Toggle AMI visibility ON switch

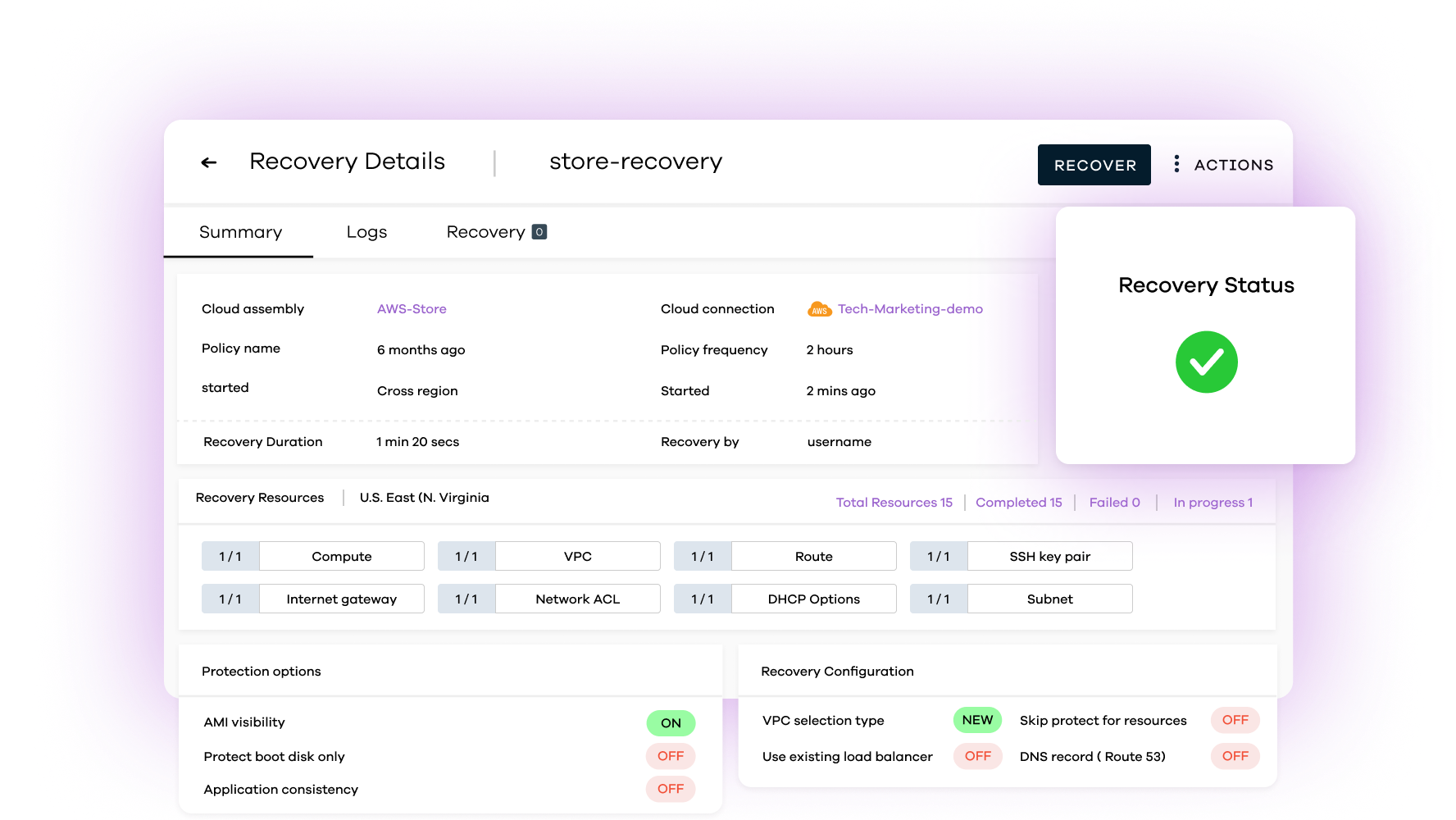point(671,722)
